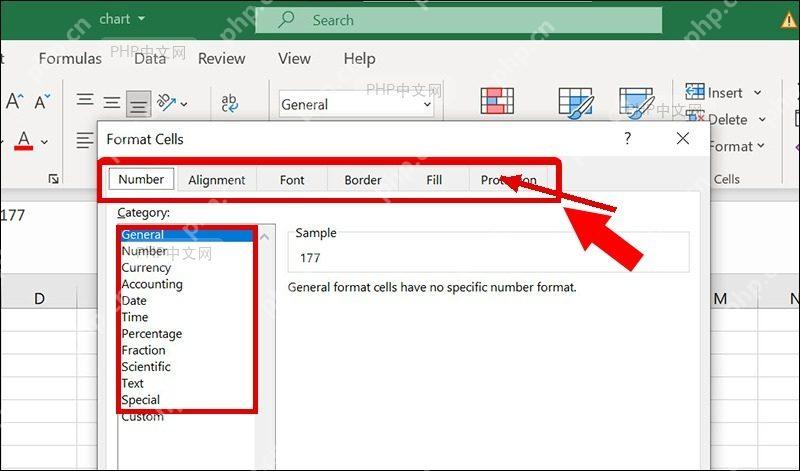Open Conditional Formatting icon
800x471 pixels.
497,101
